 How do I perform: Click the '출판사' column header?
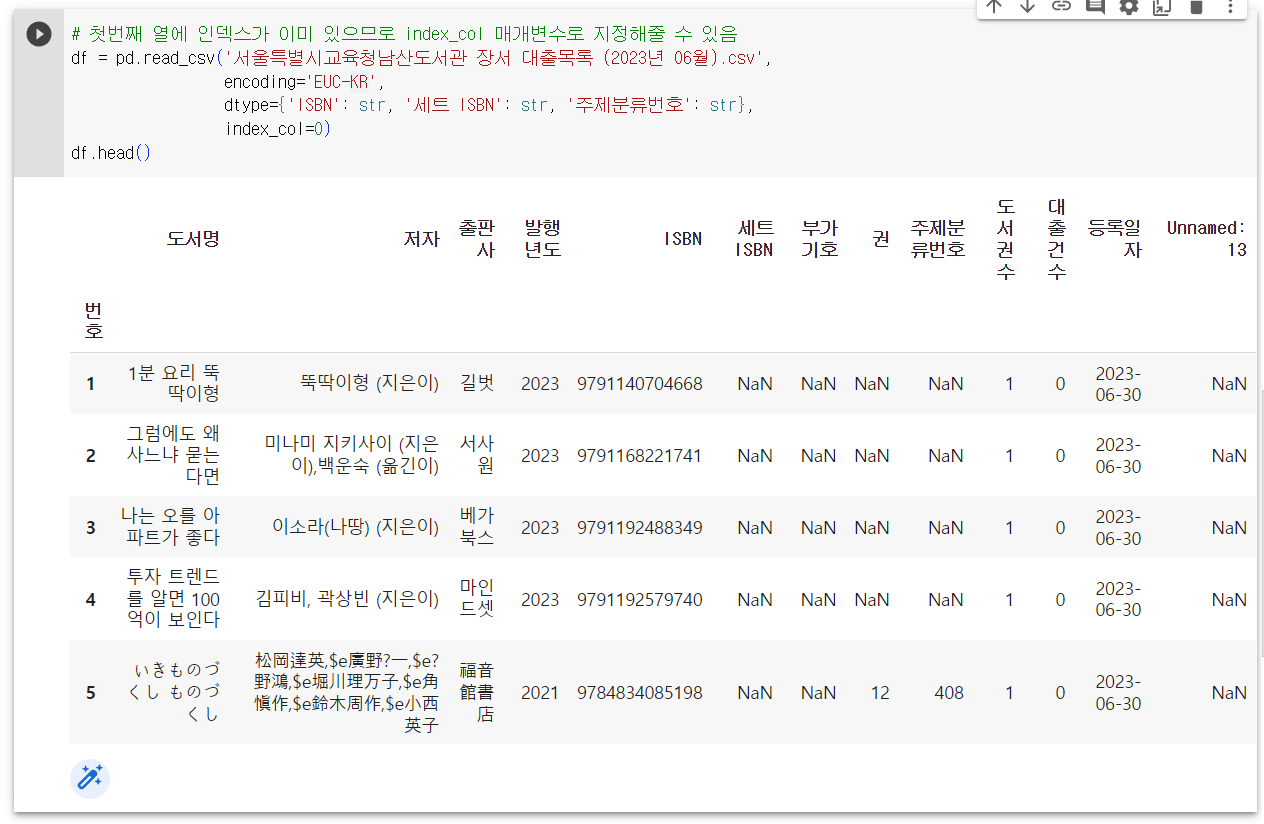pyautogui.click(x=476, y=238)
